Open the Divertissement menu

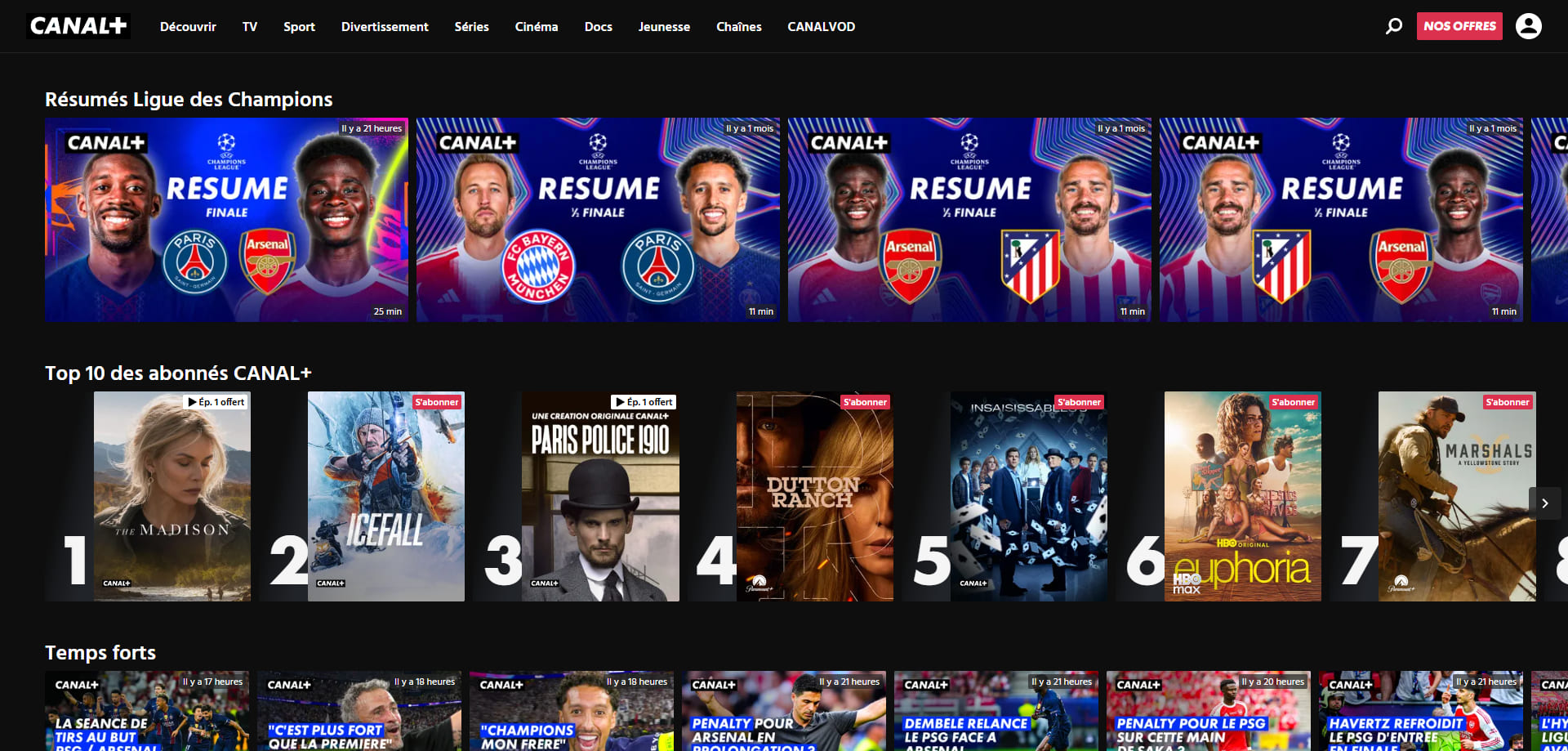pyautogui.click(x=385, y=27)
